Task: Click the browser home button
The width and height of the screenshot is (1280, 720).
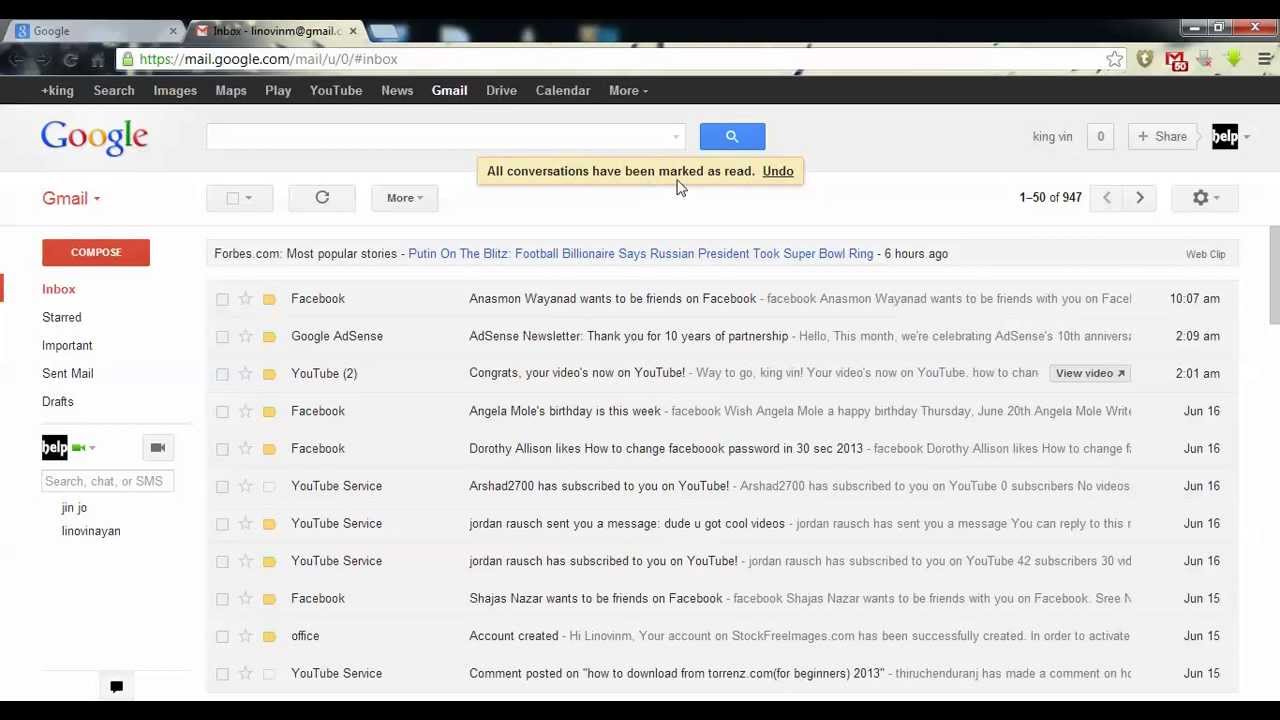Action: click(97, 60)
